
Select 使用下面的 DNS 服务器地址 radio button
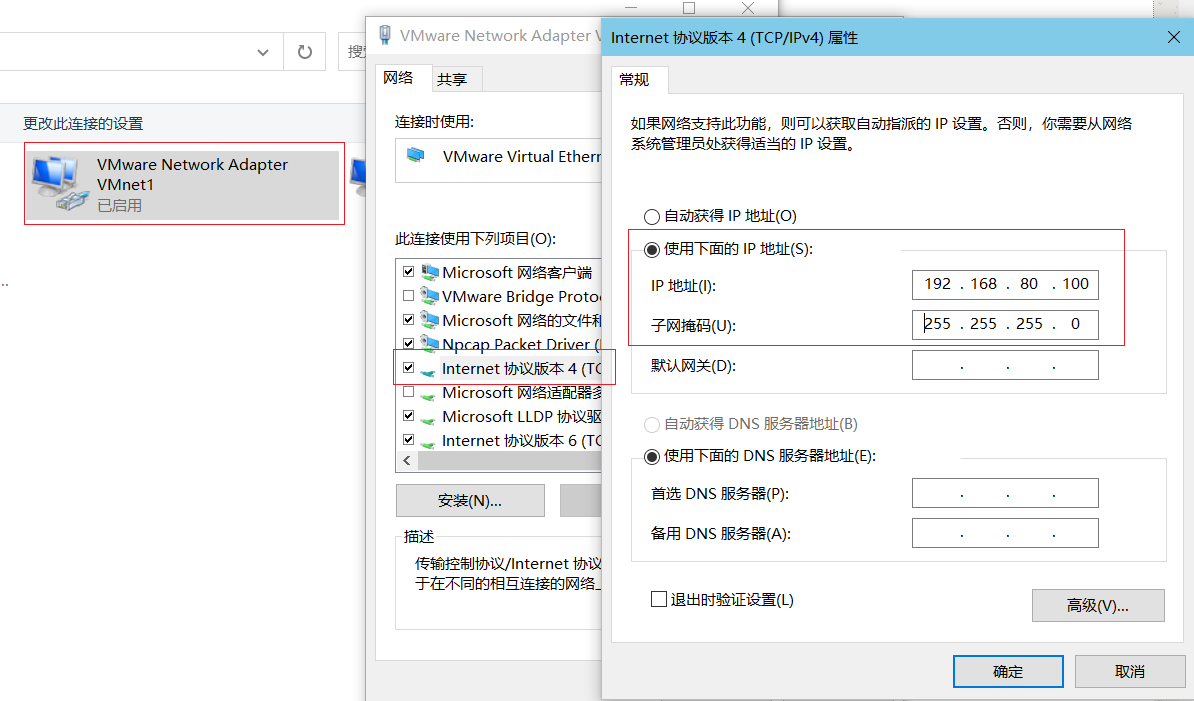pos(652,457)
